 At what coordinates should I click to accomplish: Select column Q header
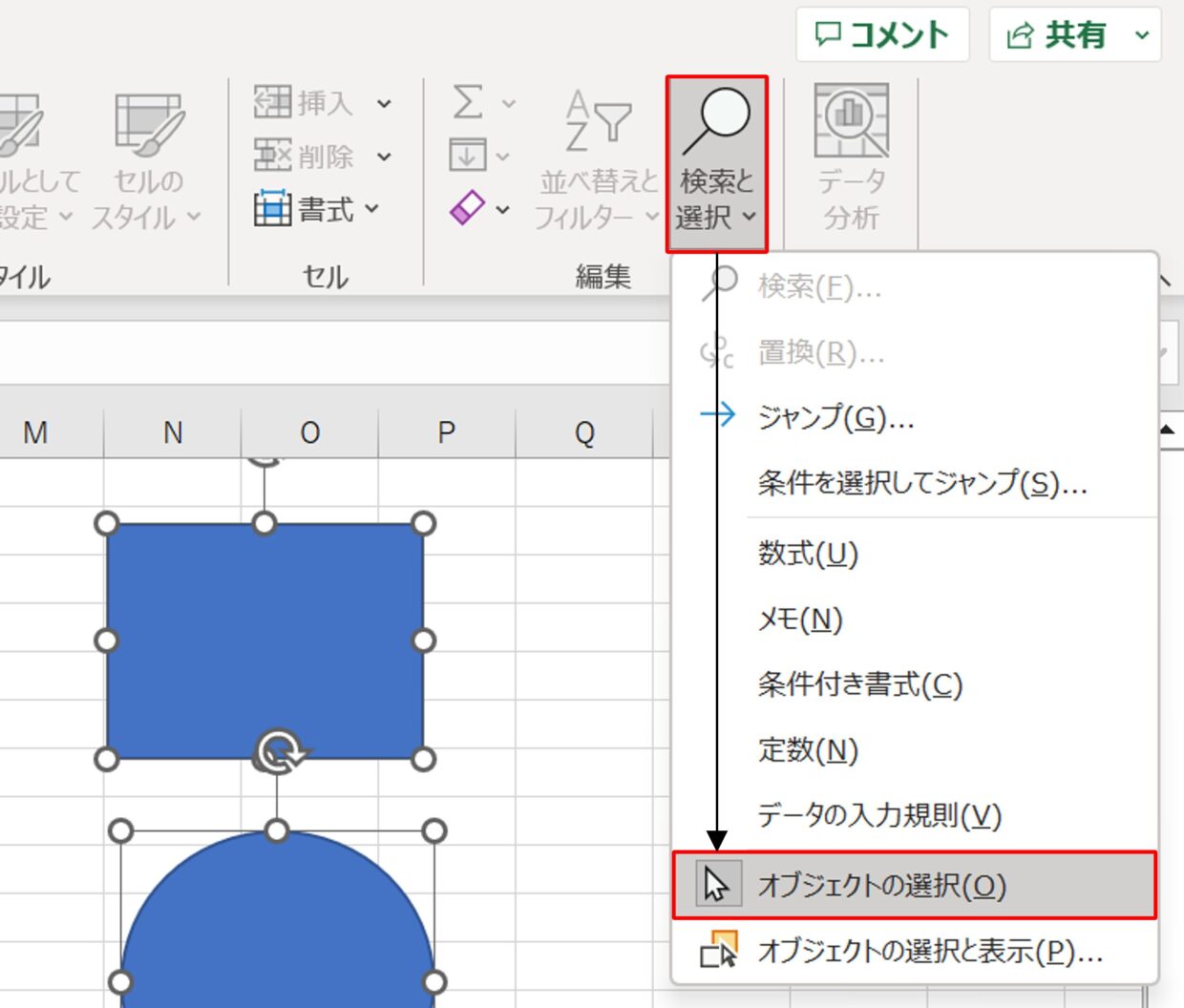[584, 432]
